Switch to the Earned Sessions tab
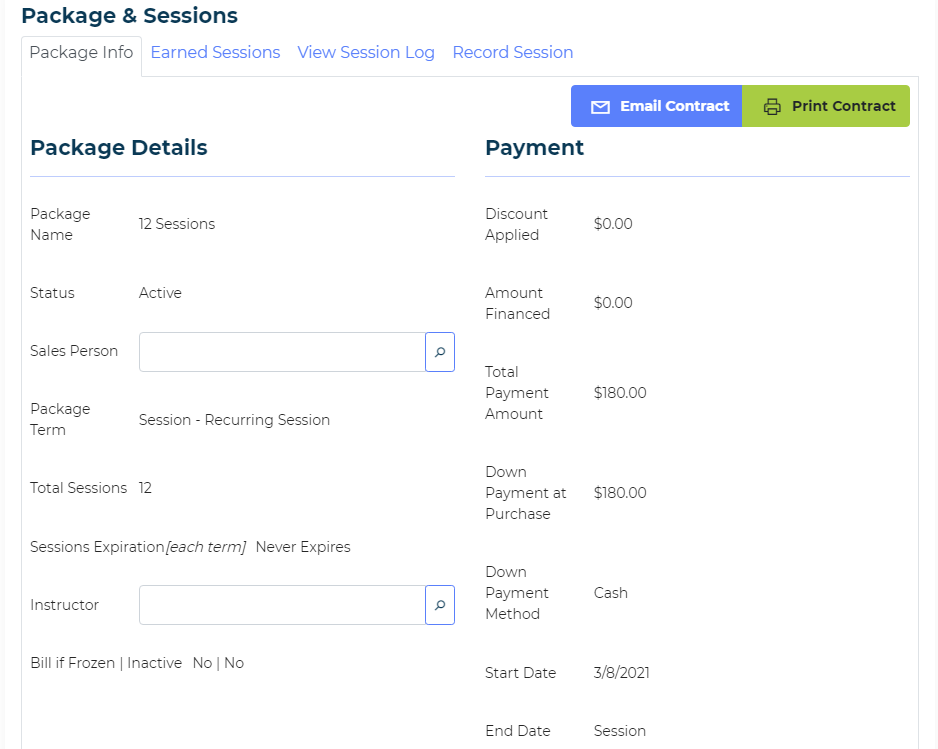This screenshot has height=749, width=938. [x=215, y=53]
